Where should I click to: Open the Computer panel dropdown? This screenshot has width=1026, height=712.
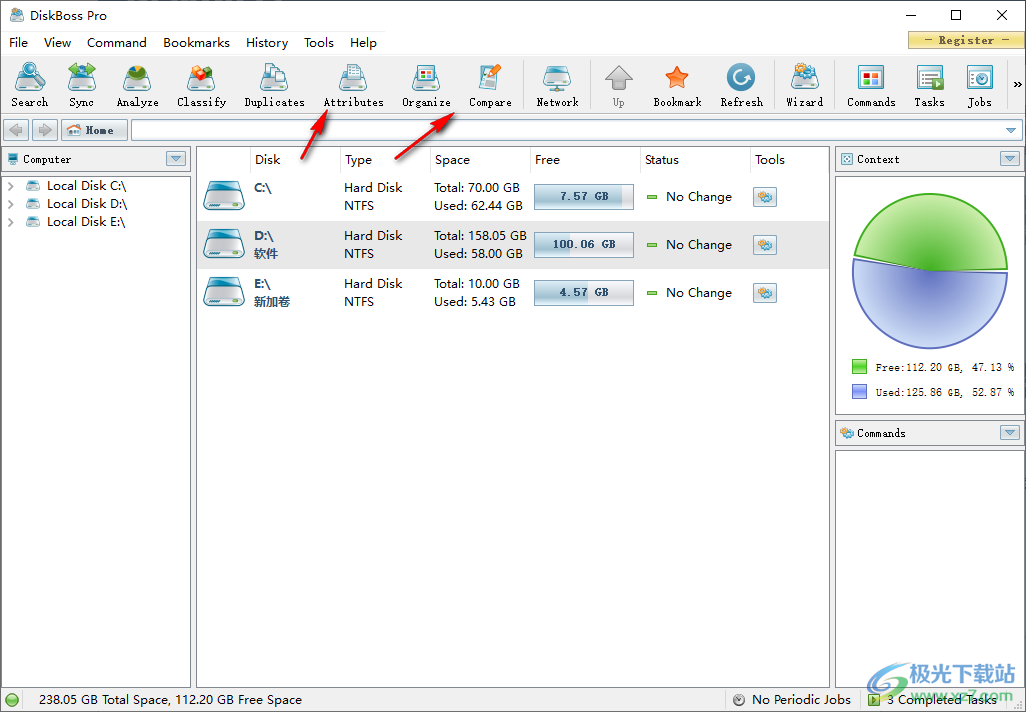click(x=175, y=159)
